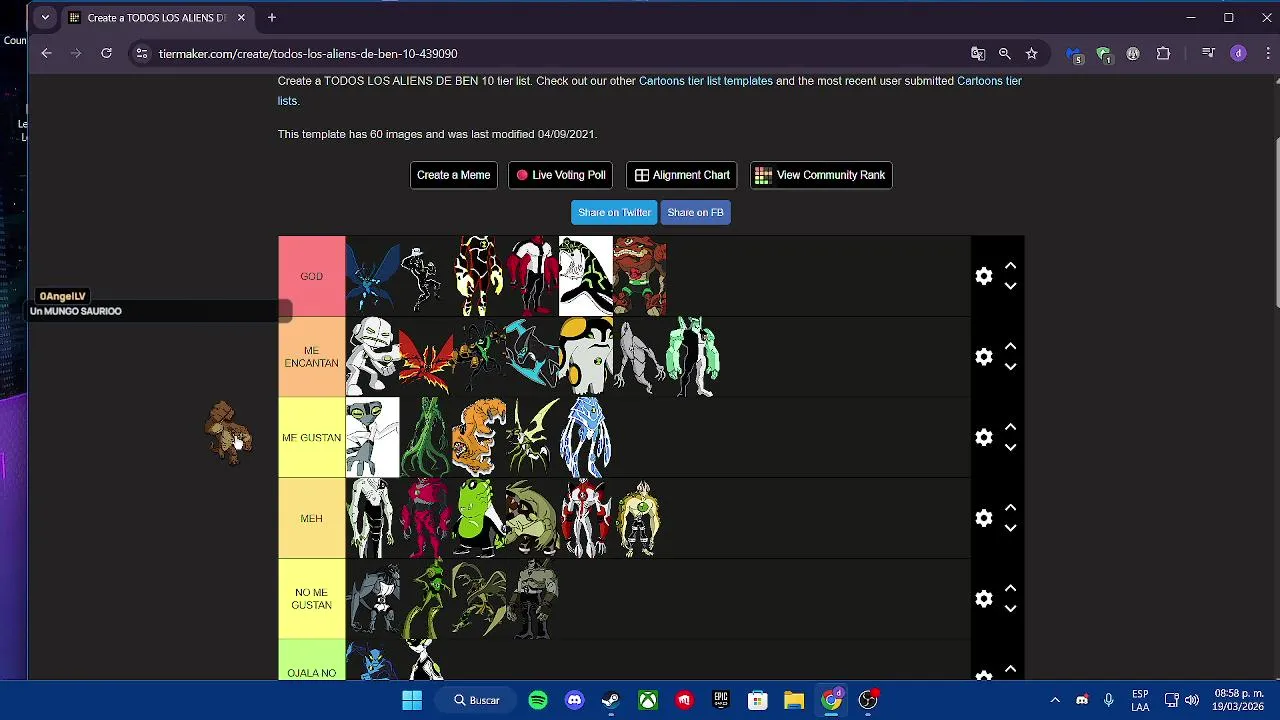Open the ESP LAA keyboard language switcher
Screen dimensions: 1280x720
click(x=1140, y=700)
